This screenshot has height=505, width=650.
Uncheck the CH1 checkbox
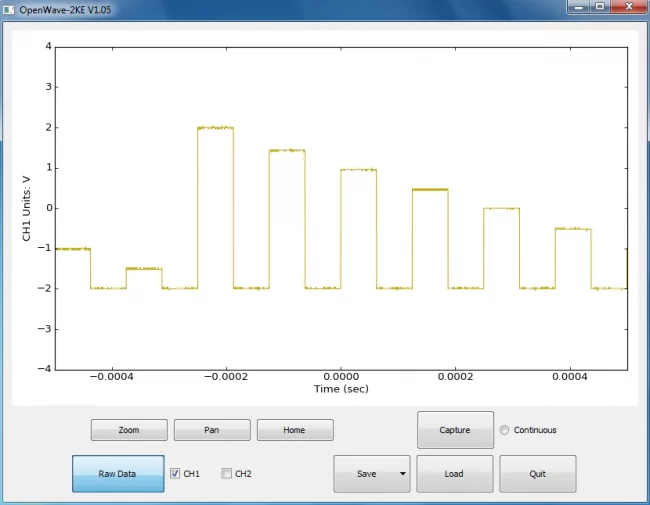pyautogui.click(x=175, y=473)
